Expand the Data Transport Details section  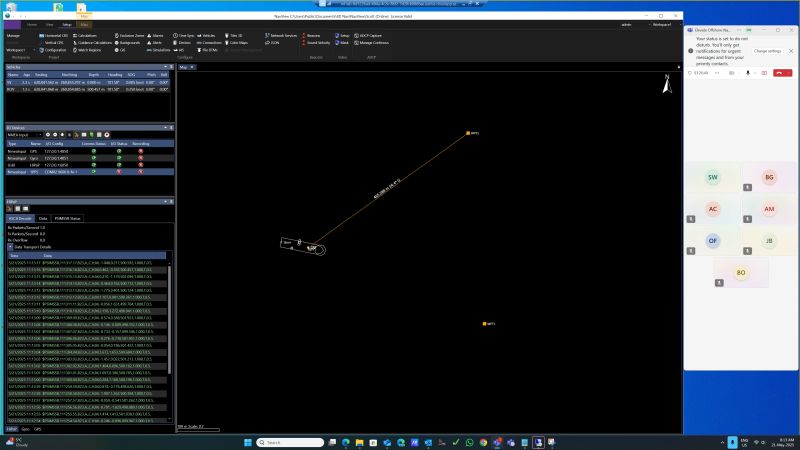point(10,245)
